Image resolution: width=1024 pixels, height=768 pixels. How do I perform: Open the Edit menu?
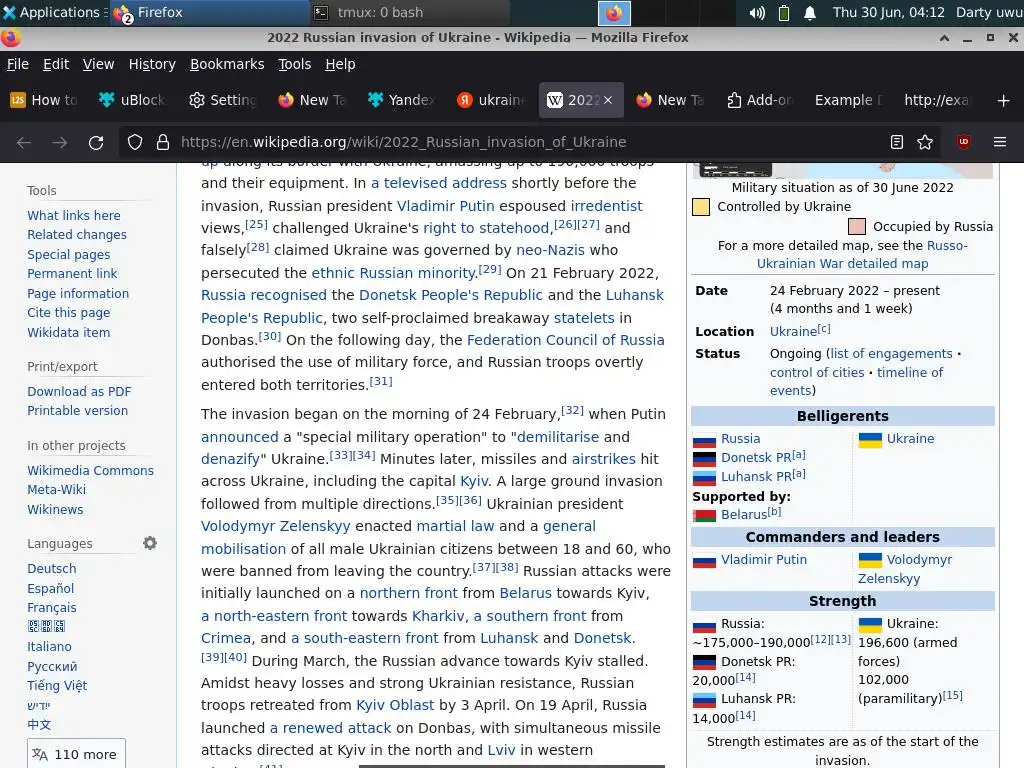point(56,64)
